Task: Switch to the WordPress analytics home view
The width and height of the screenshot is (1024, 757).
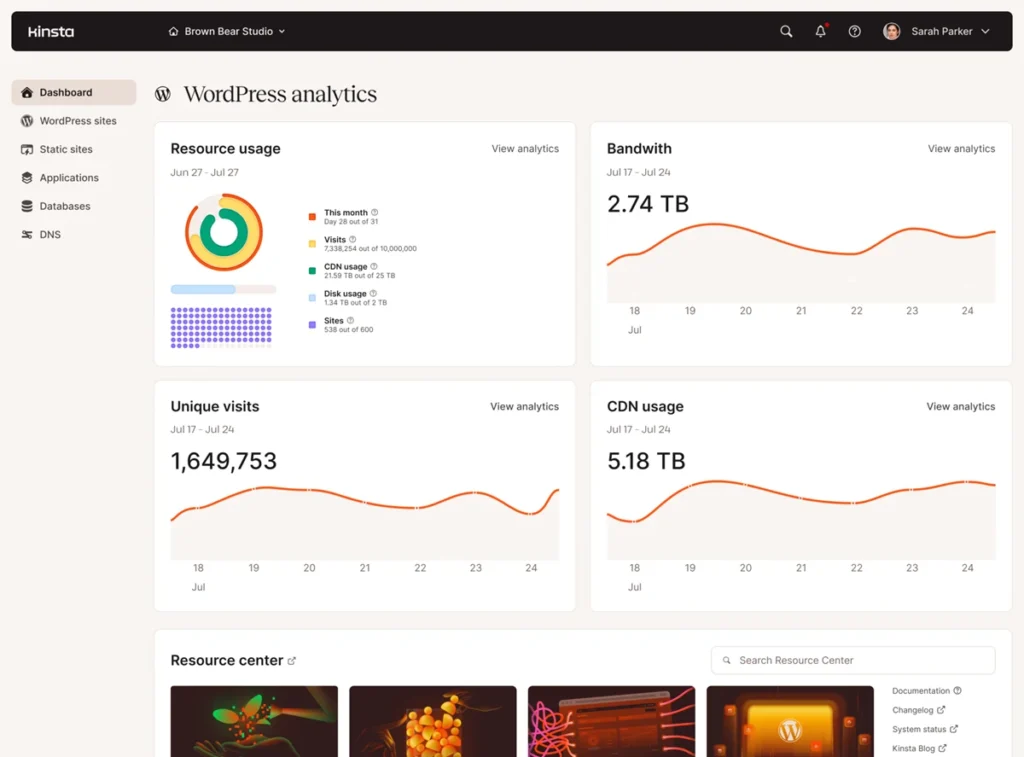Action: pyautogui.click(x=279, y=94)
